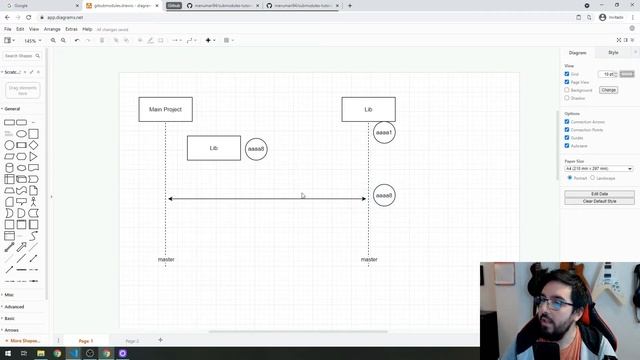This screenshot has height=360, width=640.
Task: Collapse the General shapes section
Action: point(12,109)
